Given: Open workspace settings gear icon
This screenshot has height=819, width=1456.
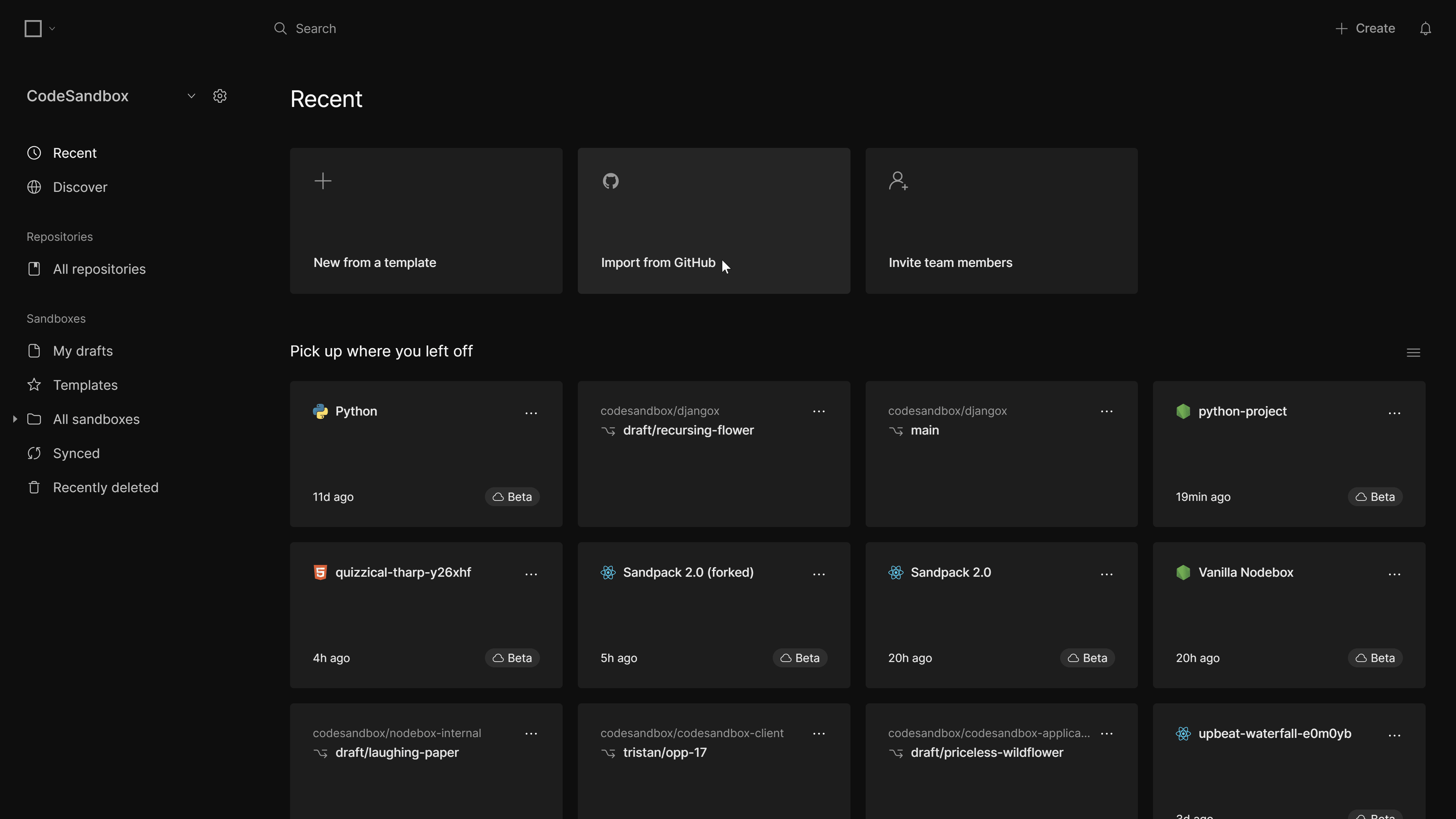Looking at the screenshot, I should (220, 96).
